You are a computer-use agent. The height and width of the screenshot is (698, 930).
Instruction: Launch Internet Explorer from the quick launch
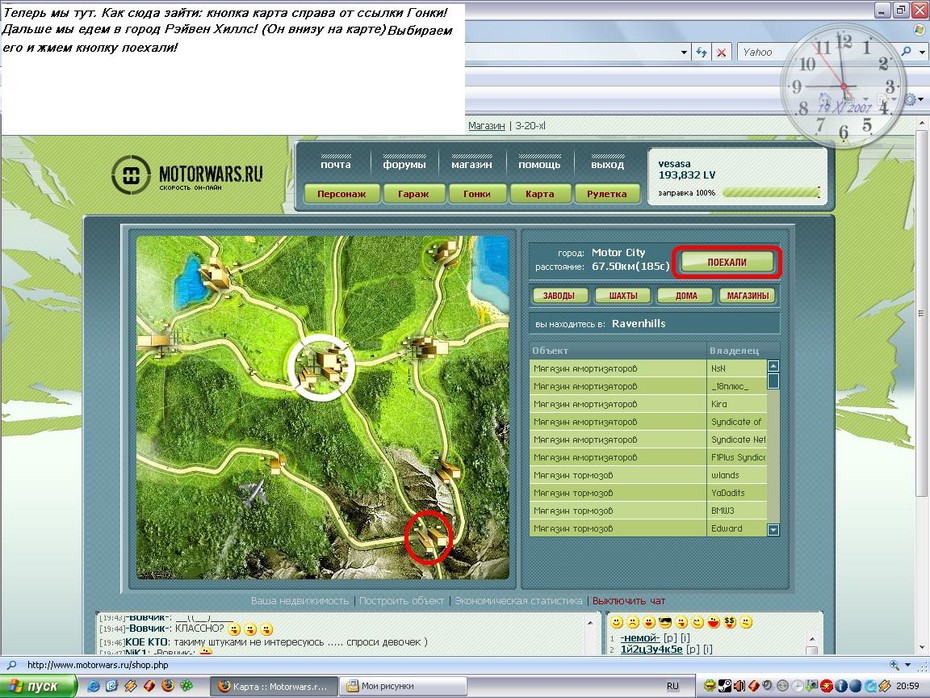(x=93, y=686)
